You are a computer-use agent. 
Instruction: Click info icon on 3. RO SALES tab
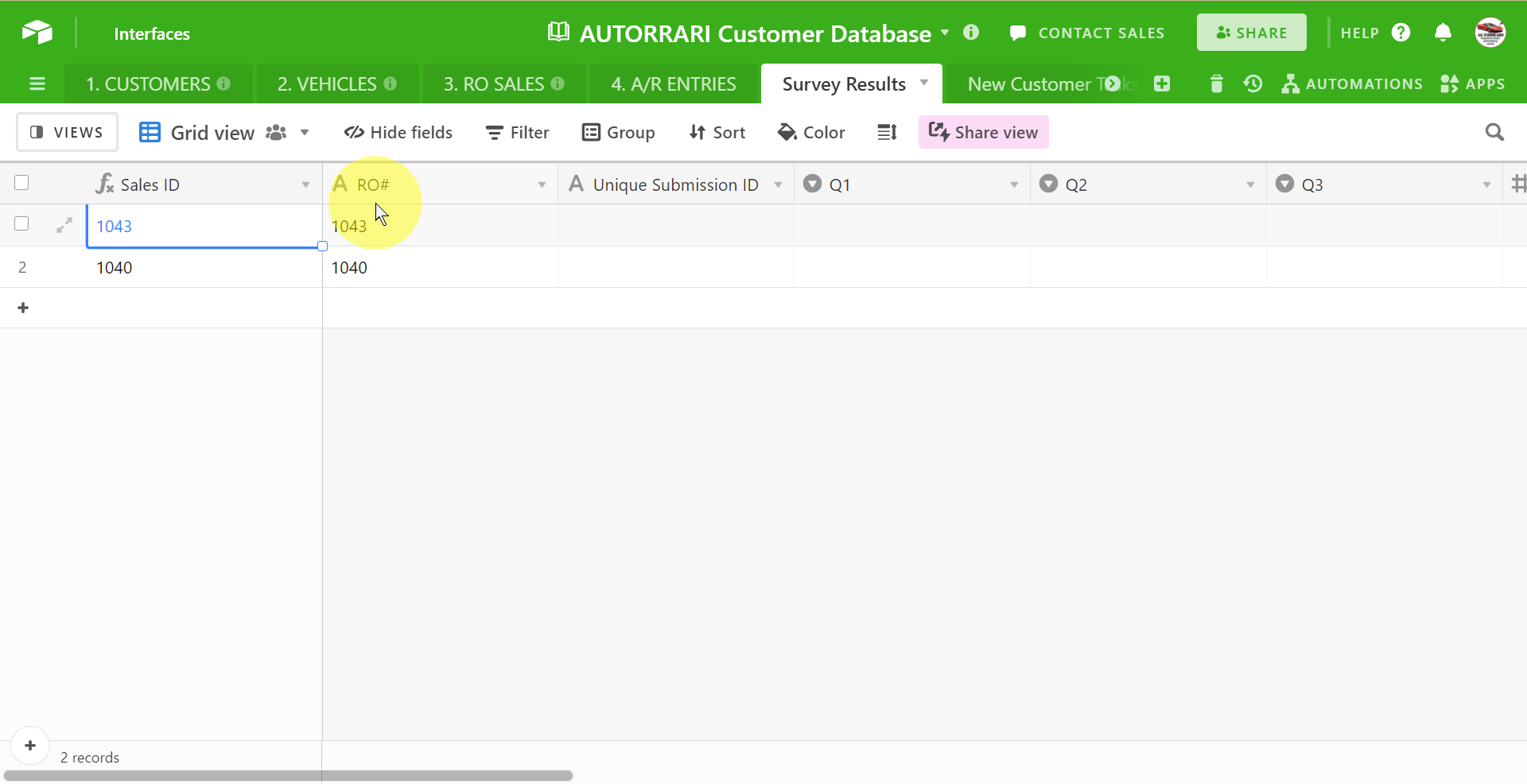558,83
